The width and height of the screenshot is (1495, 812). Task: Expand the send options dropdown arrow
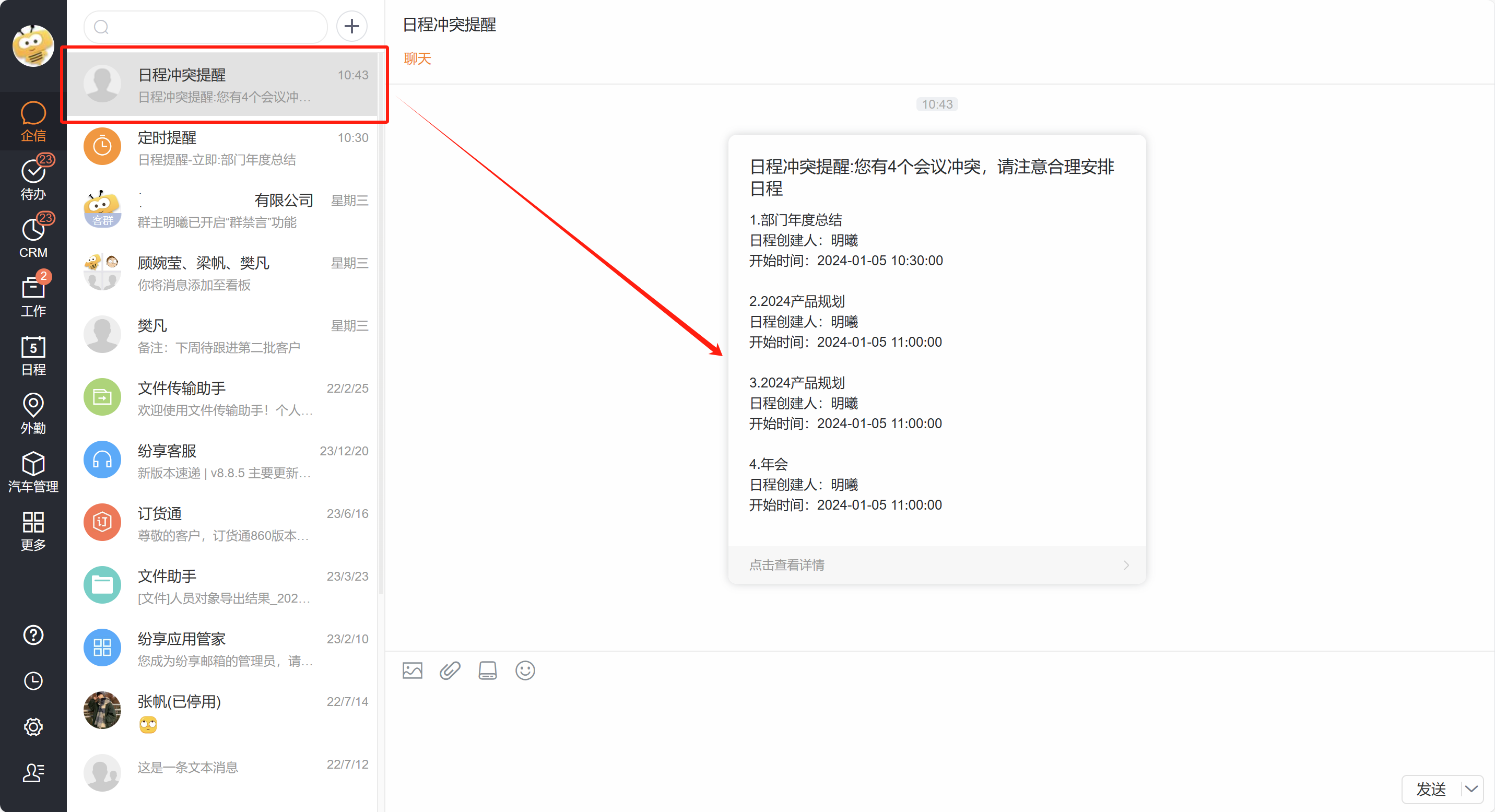click(x=1471, y=789)
